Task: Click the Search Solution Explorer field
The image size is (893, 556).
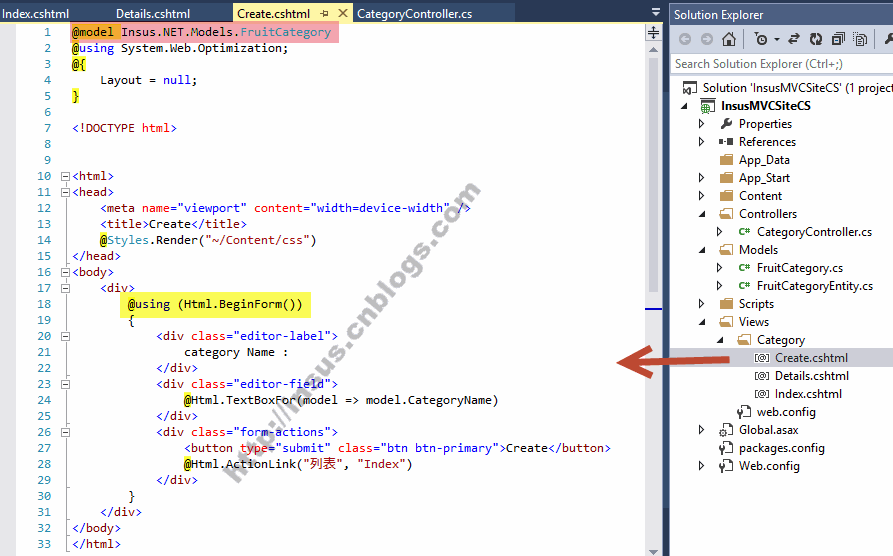Action: (x=781, y=64)
